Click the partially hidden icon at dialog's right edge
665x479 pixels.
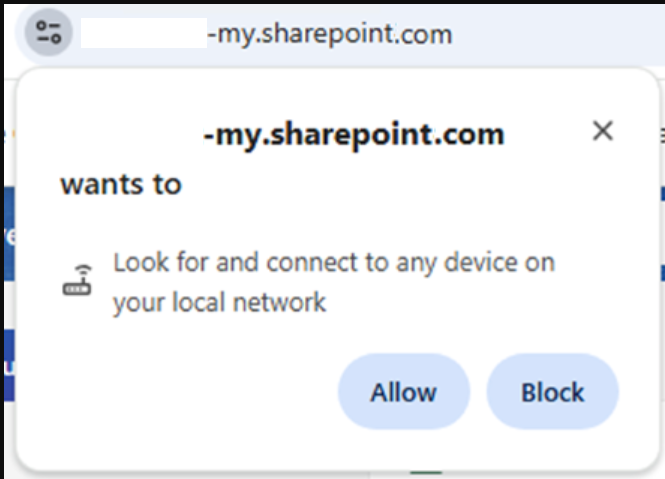[x=661, y=135]
